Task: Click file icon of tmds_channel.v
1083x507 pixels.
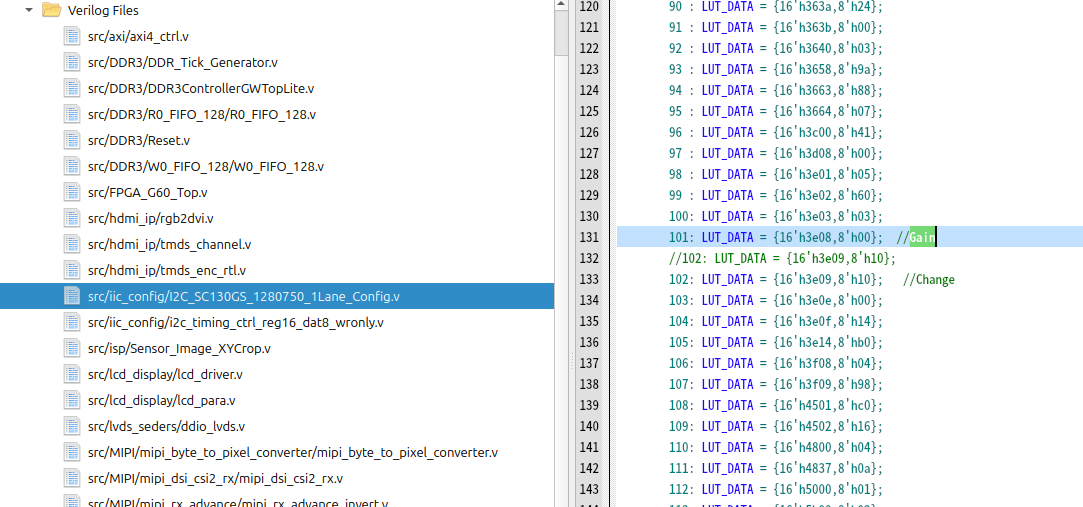Action: 73,244
